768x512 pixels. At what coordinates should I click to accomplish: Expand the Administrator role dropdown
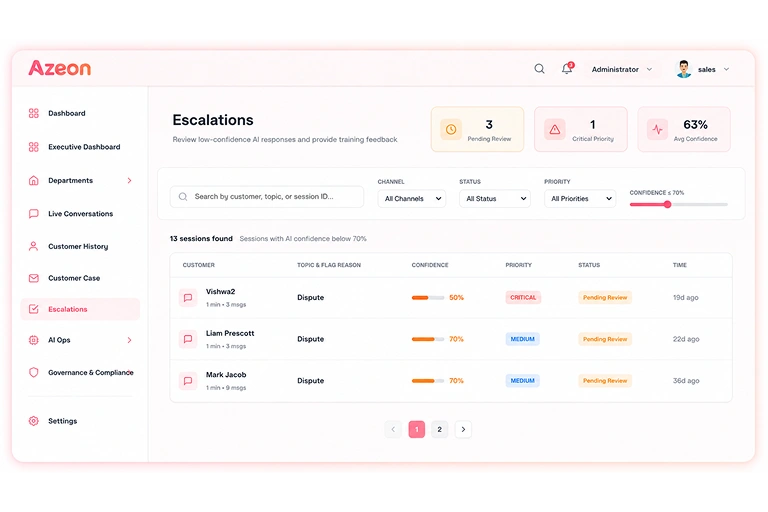[622, 70]
